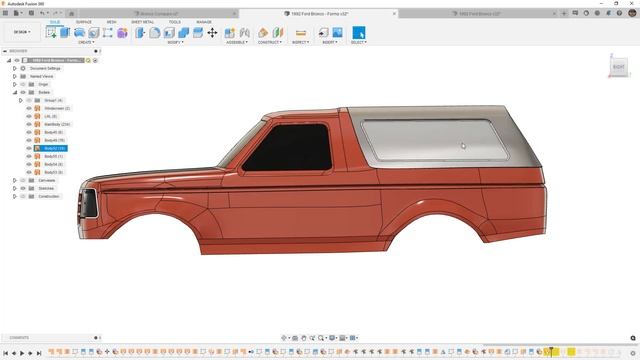Collapse the Comments panel
Viewport: 640px width, 360px height.
[x=96, y=338]
